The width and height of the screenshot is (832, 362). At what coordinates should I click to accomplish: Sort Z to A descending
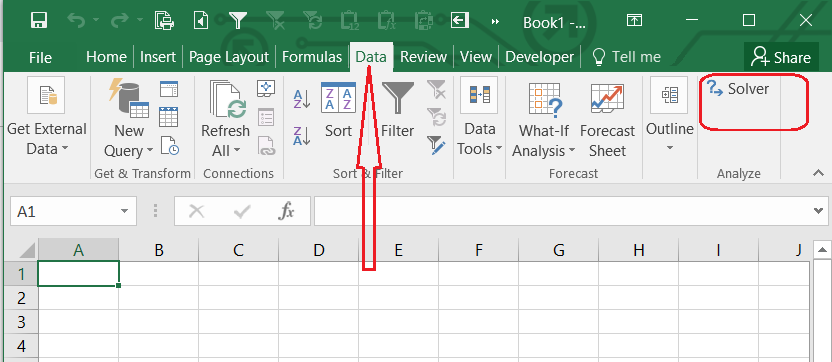302,135
